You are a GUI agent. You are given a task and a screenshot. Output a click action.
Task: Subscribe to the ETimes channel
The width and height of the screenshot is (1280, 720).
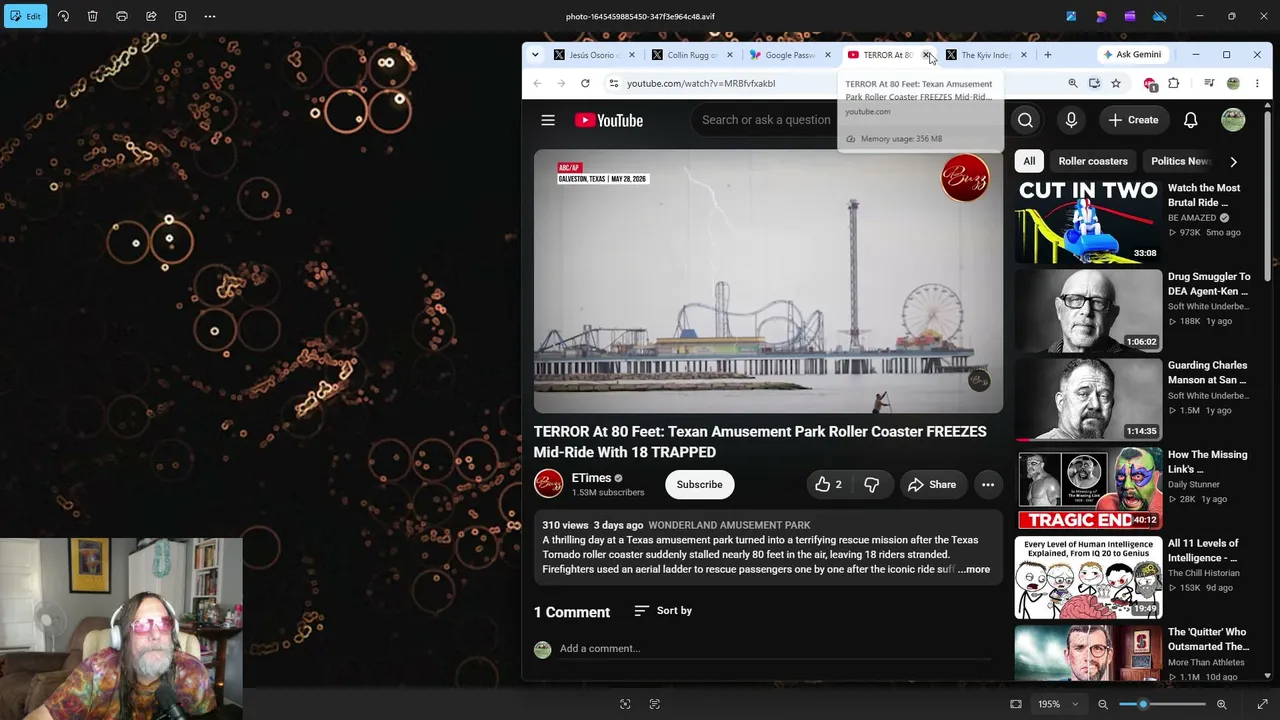tap(699, 485)
